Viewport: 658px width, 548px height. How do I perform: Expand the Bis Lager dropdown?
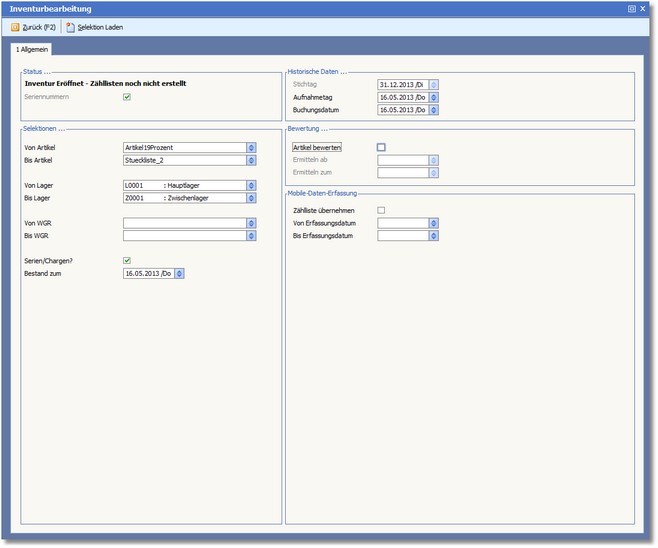pyautogui.click(x=250, y=198)
